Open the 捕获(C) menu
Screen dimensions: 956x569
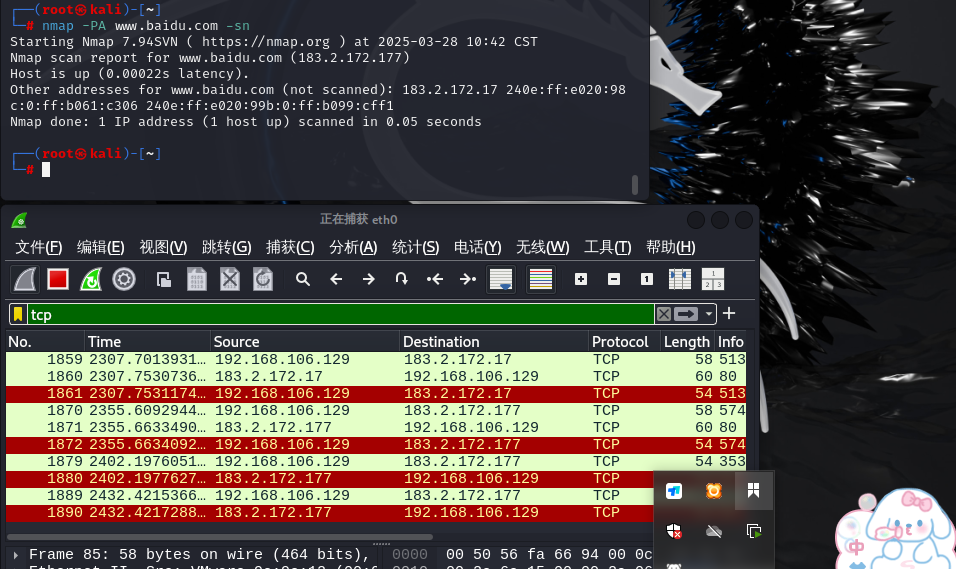pyautogui.click(x=290, y=247)
